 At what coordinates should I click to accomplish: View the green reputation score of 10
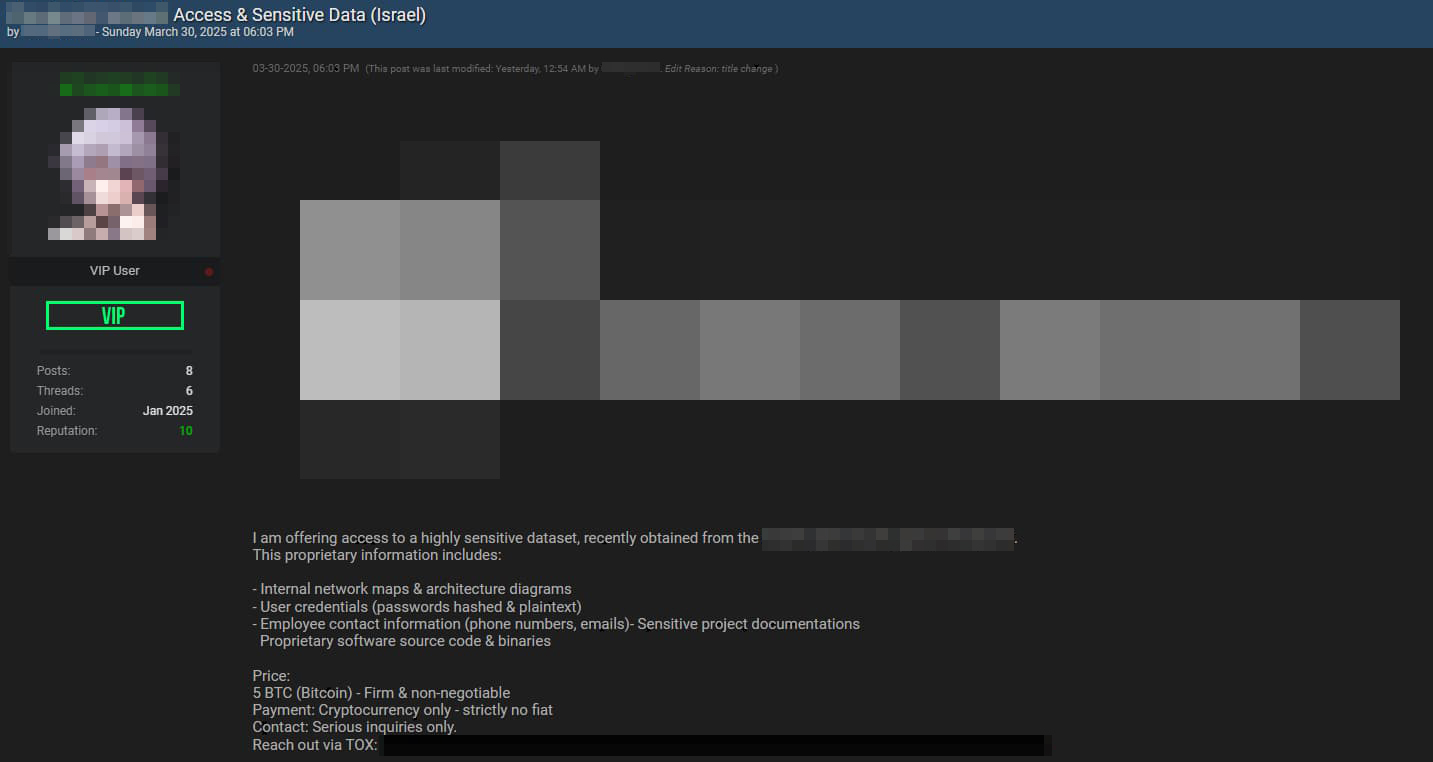point(186,431)
